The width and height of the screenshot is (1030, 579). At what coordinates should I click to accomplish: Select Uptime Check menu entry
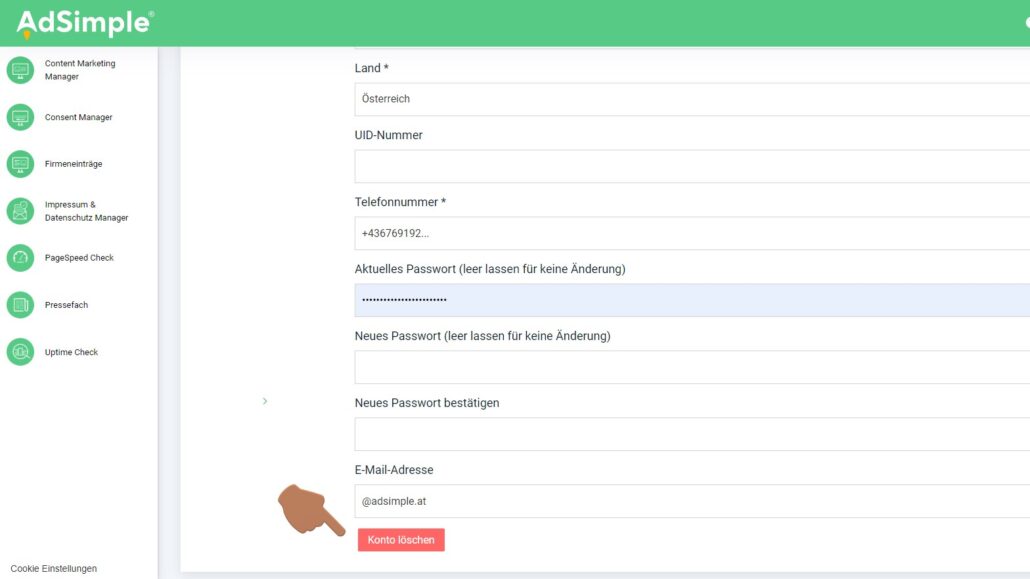tap(71, 352)
